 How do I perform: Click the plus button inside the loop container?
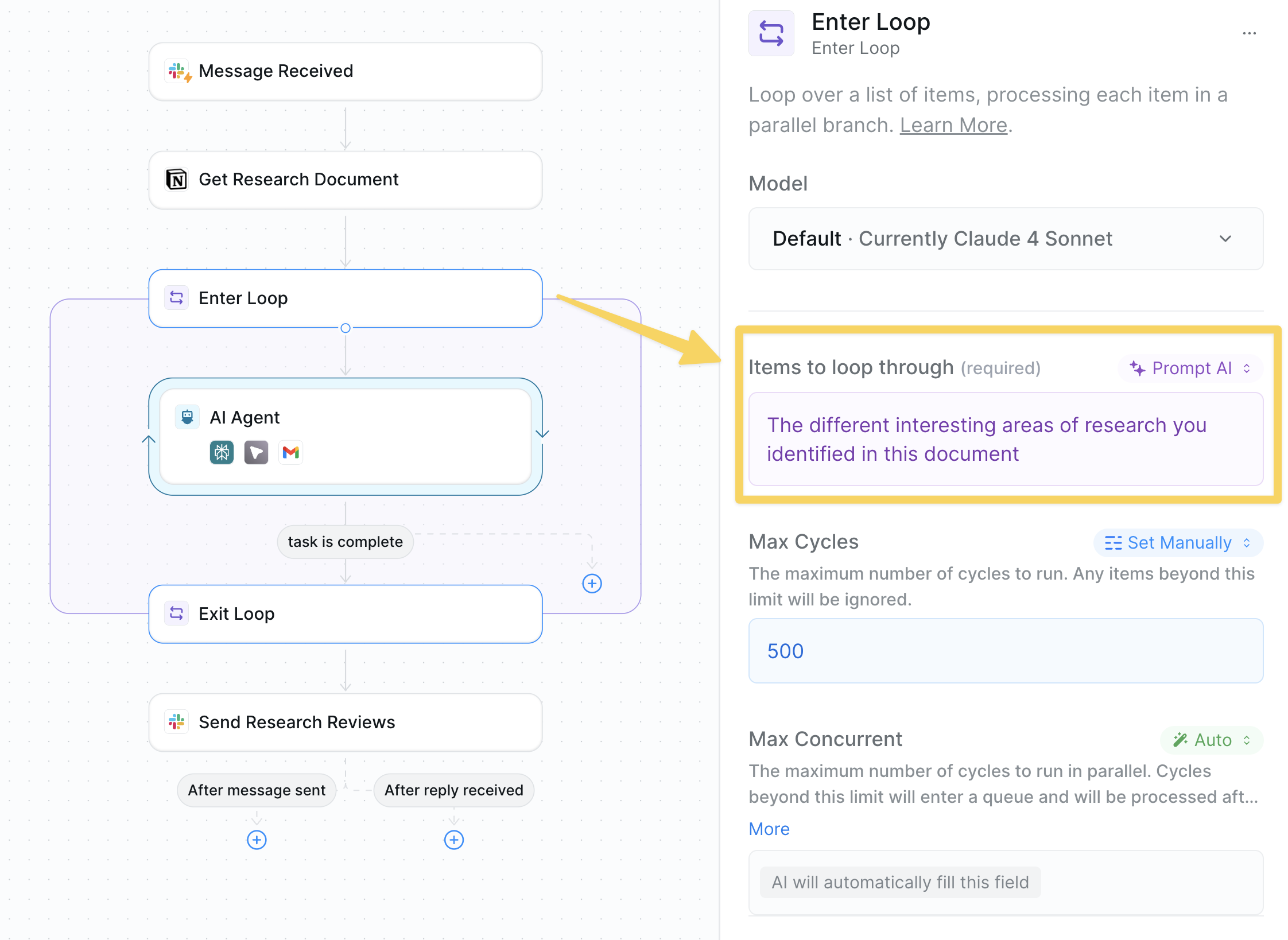click(x=592, y=584)
